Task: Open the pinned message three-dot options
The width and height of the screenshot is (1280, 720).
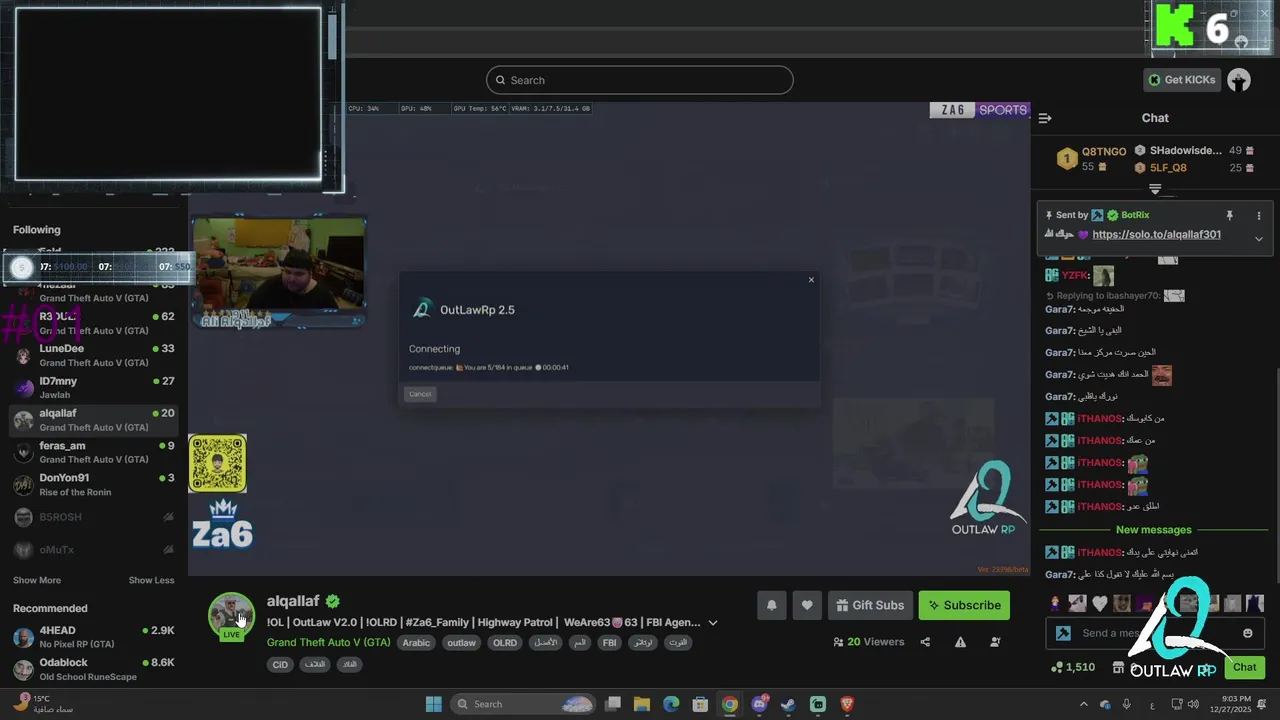Action: [x=1259, y=215]
